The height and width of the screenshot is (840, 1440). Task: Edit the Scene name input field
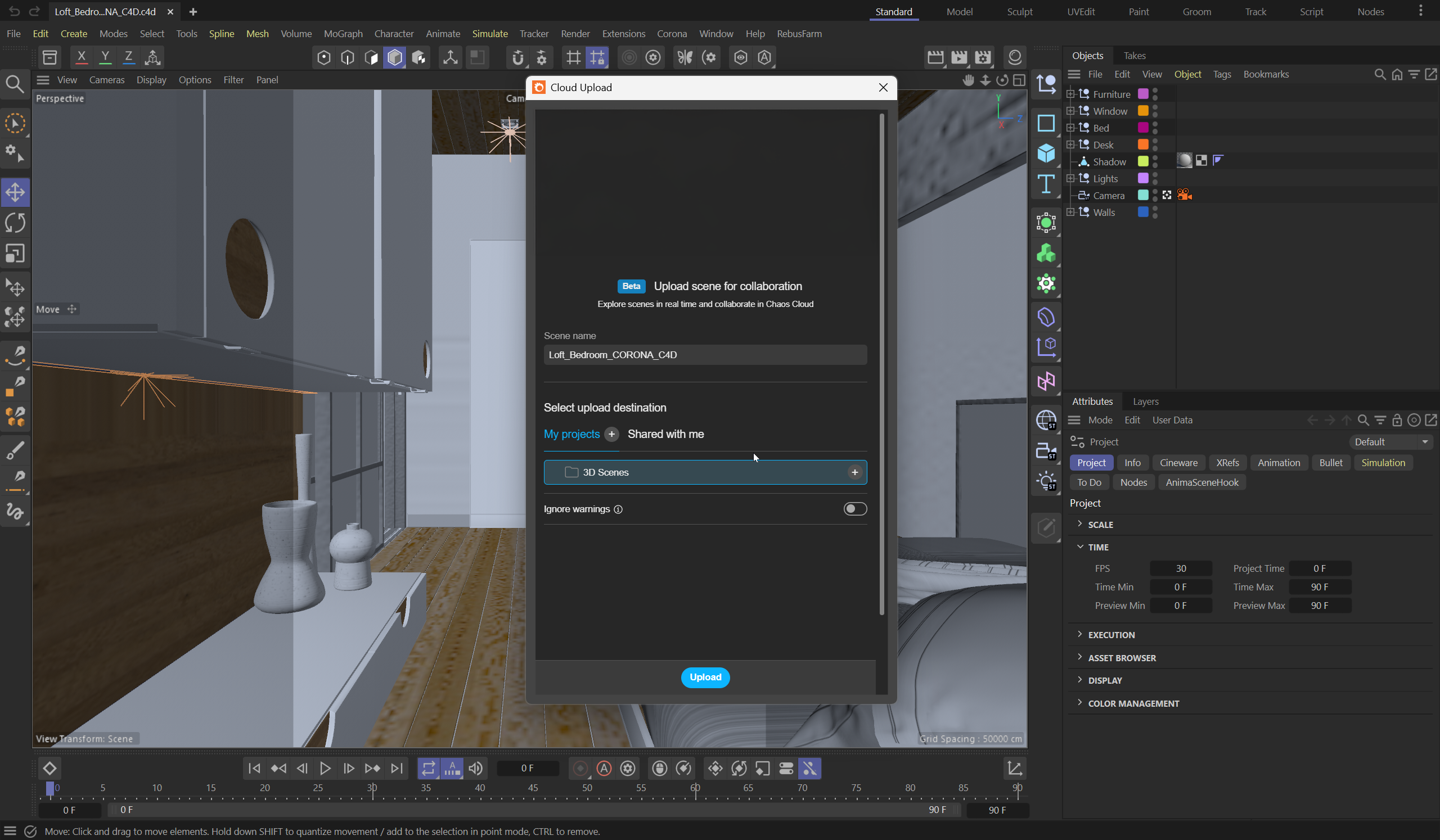tap(705, 355)
